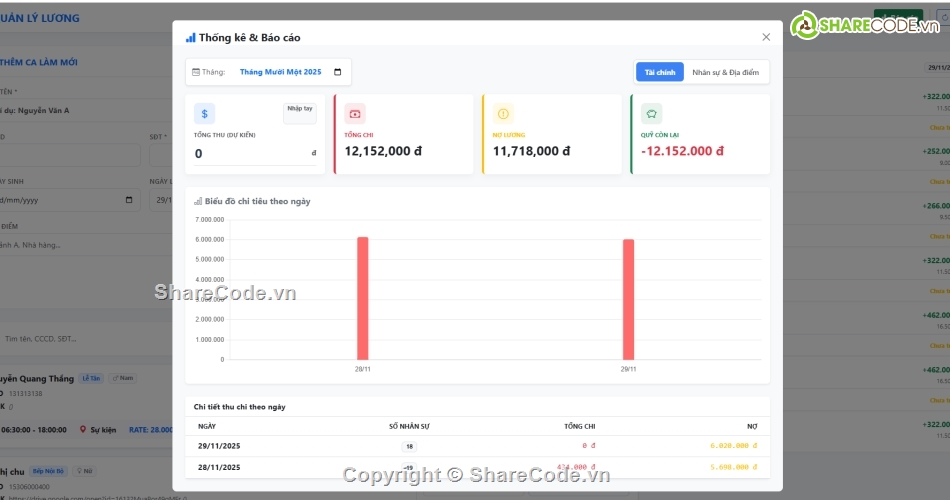This screenshot has height=500, width=950.
Task: Open the month picker calendar icon
Action: (x=338, y=72)
